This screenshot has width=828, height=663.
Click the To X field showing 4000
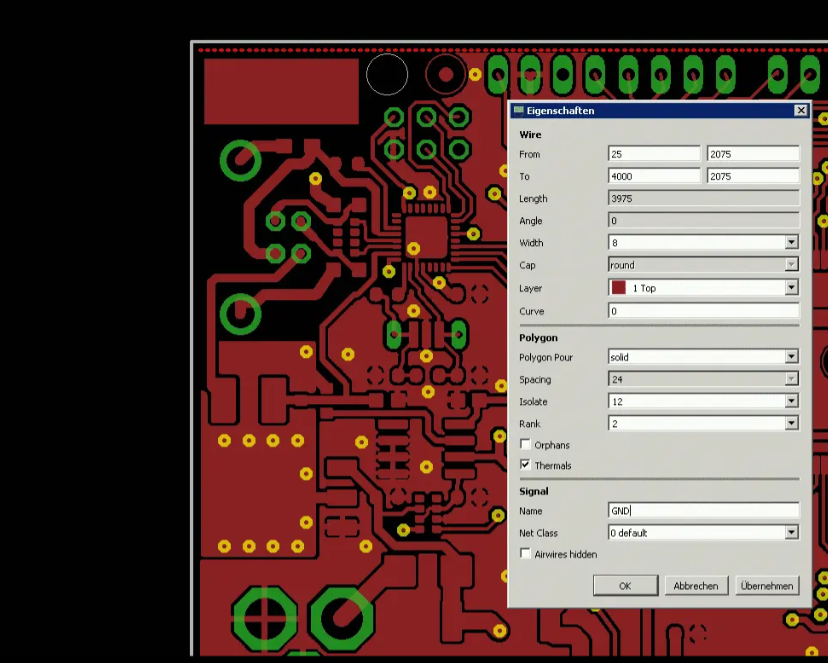tap(654, 176)
